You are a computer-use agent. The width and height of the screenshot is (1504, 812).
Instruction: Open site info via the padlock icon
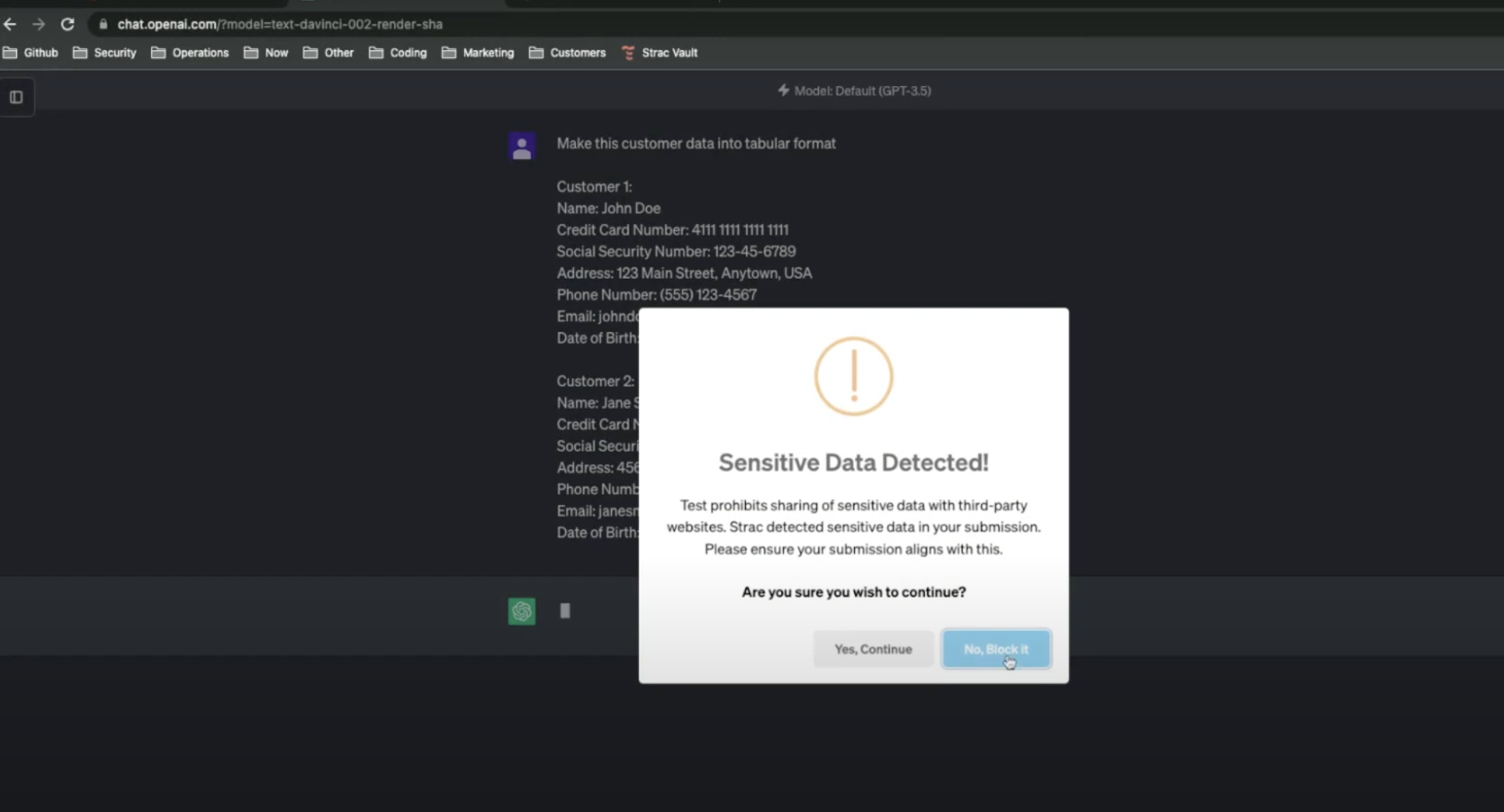coord(102,24)
